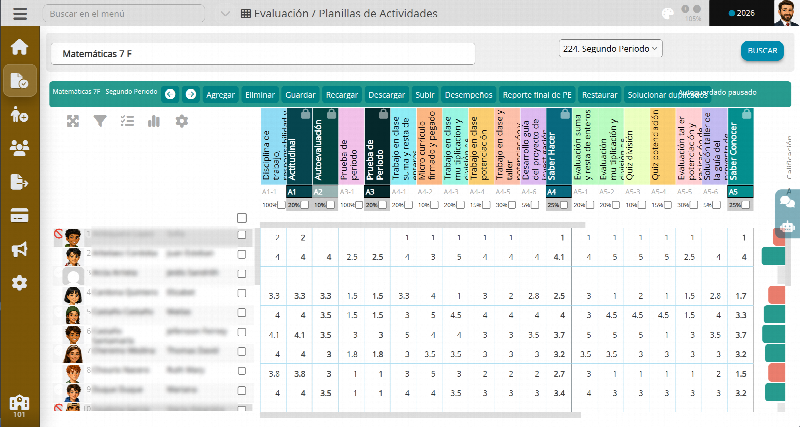This screenshot has width=800, height=427.
Task: Open the checklist options icon
Action: click(x=127, y=121)
